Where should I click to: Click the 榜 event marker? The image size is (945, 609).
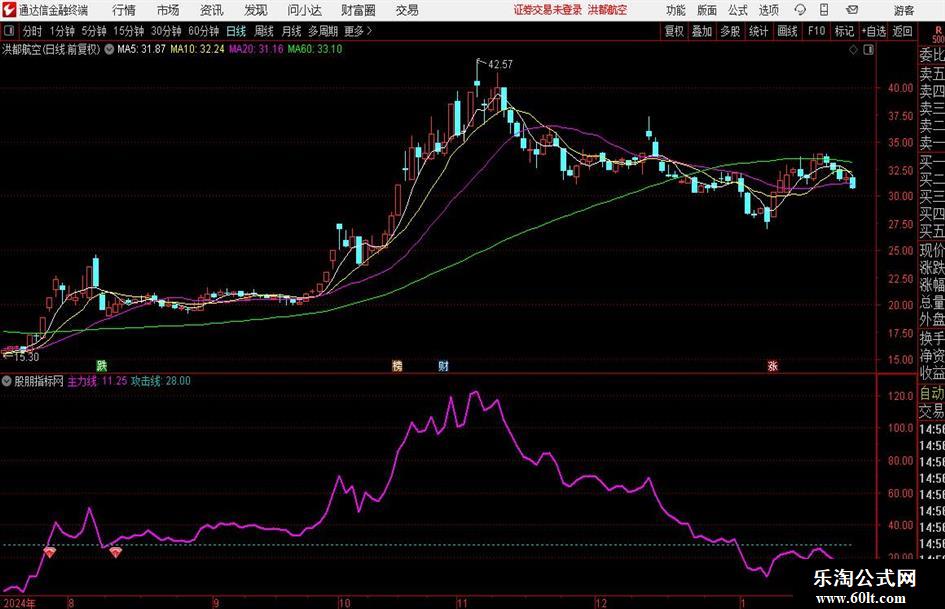click(397, 365)
